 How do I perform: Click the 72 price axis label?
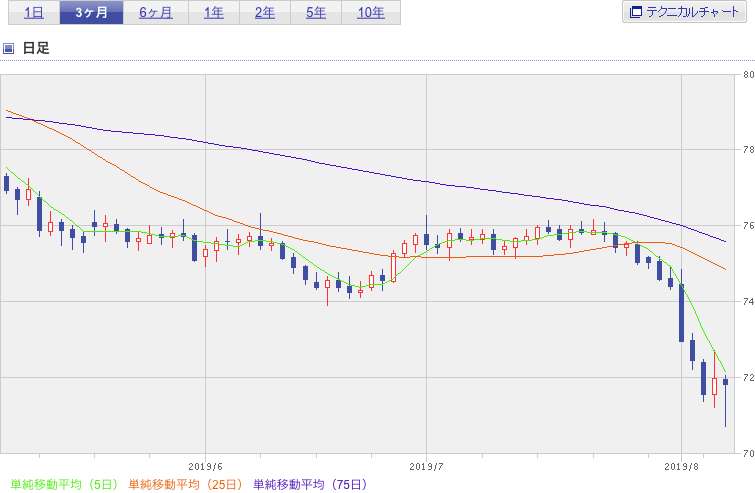coord(748,377)
